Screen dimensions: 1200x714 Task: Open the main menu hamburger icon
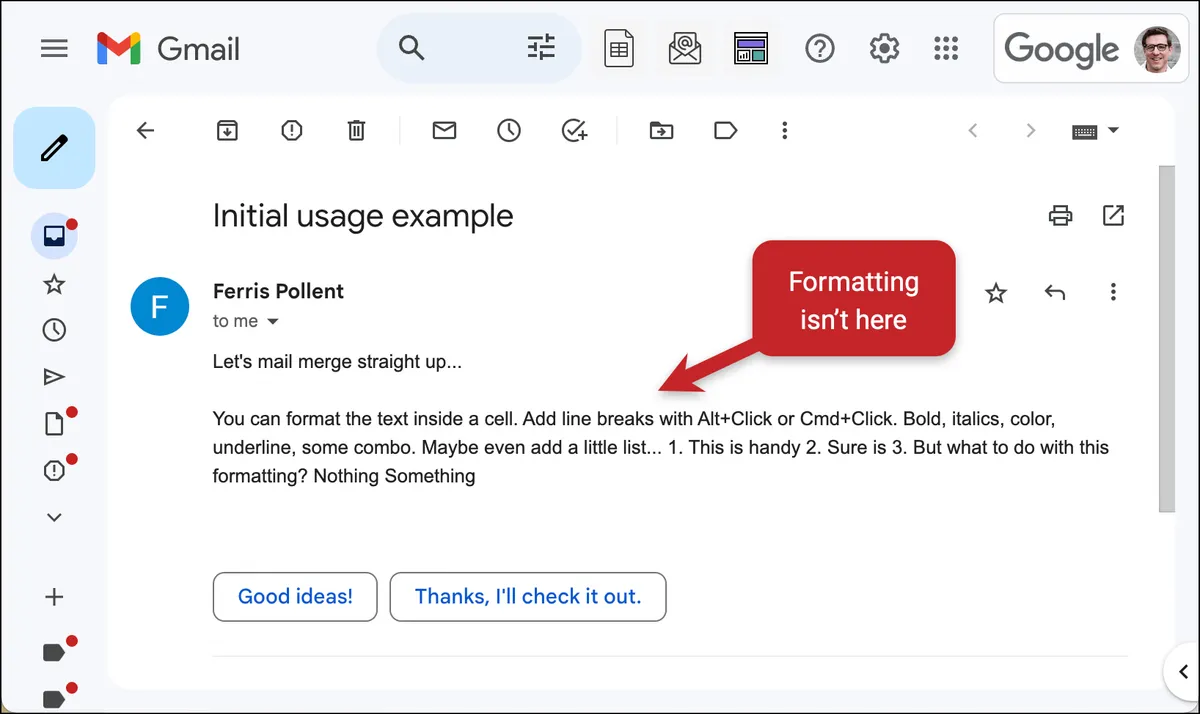pos(54,48)
